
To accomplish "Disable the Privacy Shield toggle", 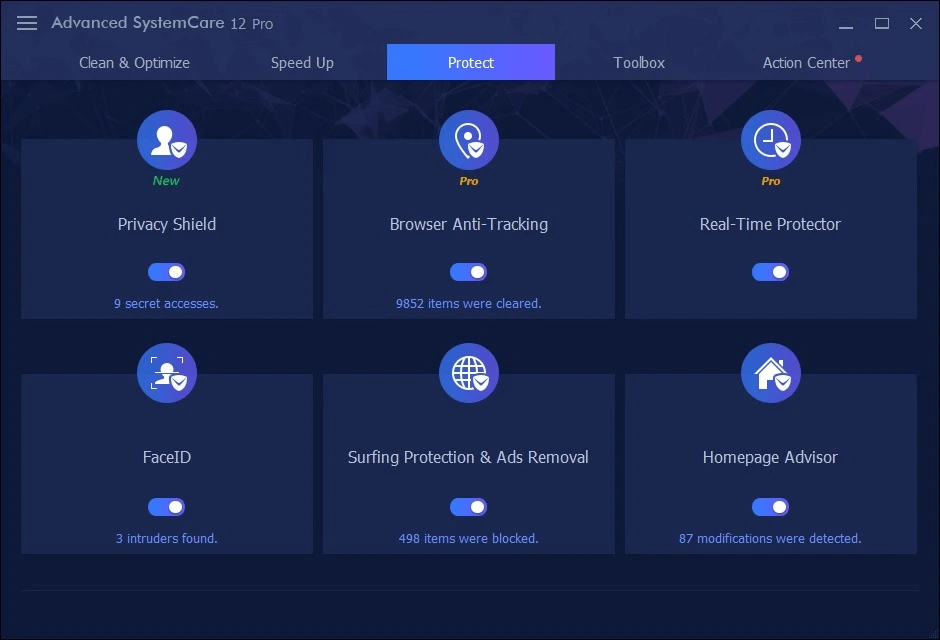I will pos(166,271).
